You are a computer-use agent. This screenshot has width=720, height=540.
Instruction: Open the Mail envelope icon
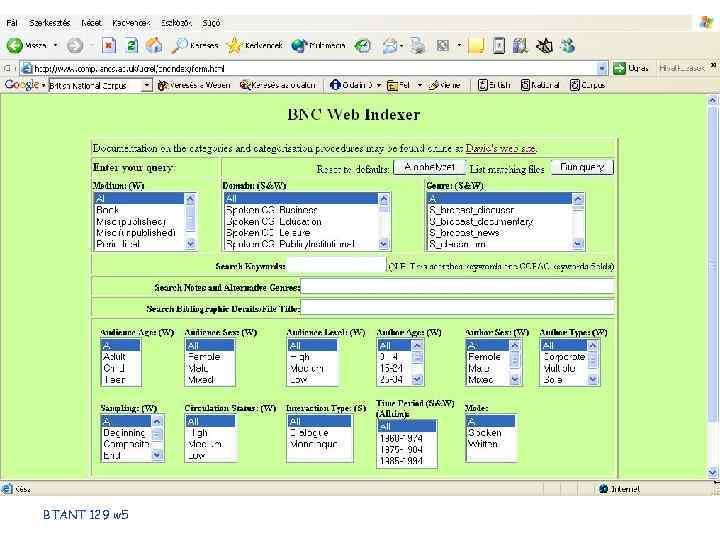click(390, 45)
